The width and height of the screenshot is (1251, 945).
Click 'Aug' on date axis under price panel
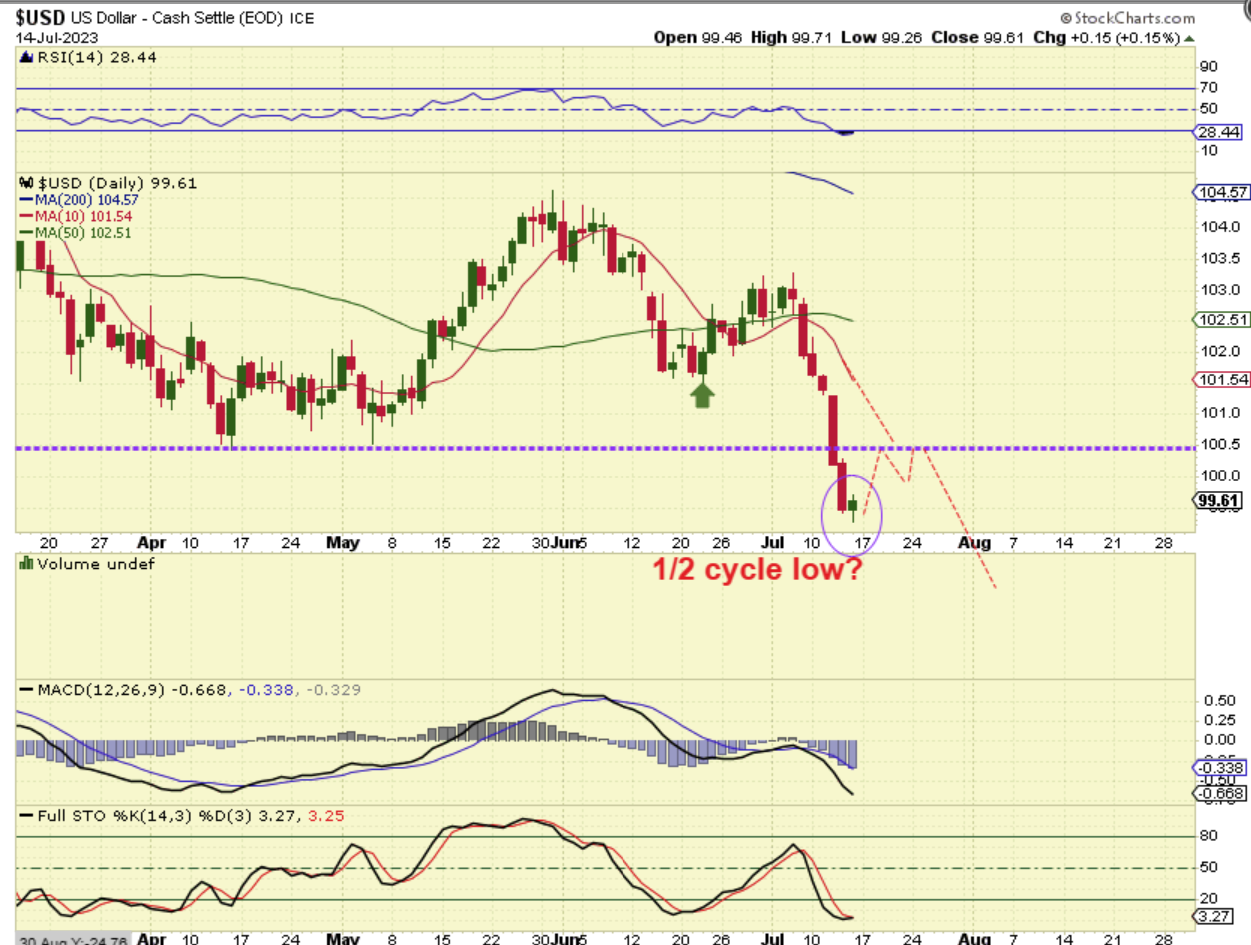(974, 543)
